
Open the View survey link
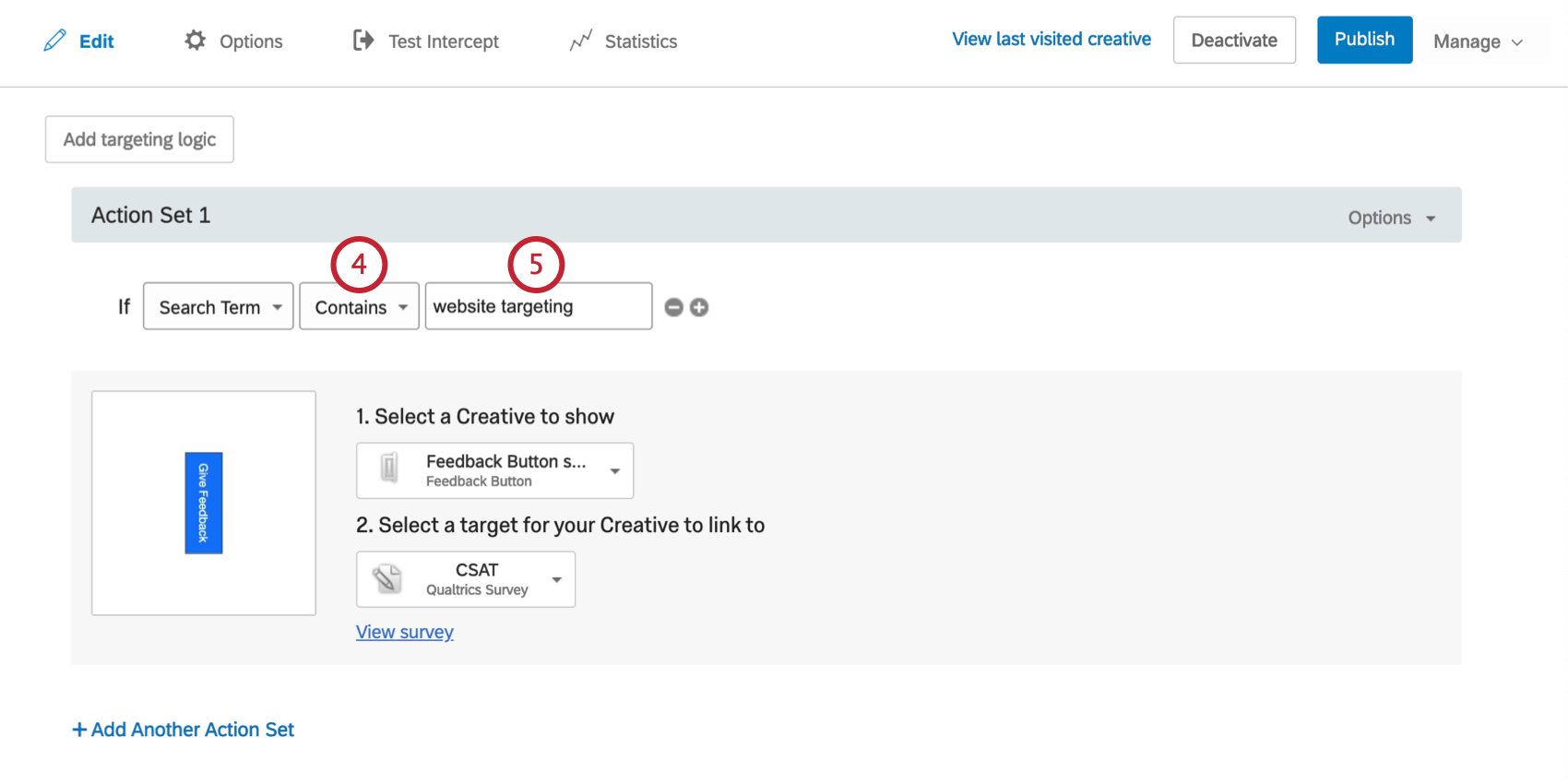[405, 632]
